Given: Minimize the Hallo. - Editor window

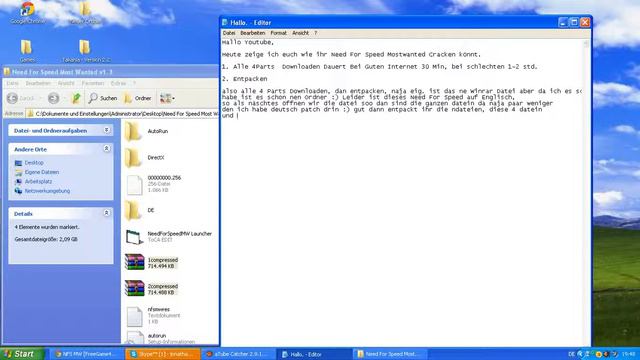Looking at the screenshot, I should pyautogui.click(x=563, y=22).
